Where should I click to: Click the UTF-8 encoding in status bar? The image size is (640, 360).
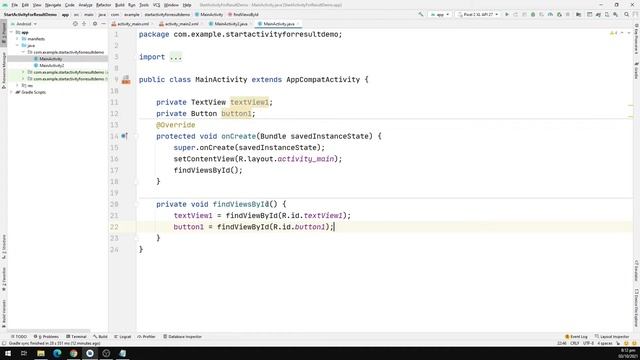point(588,343)
